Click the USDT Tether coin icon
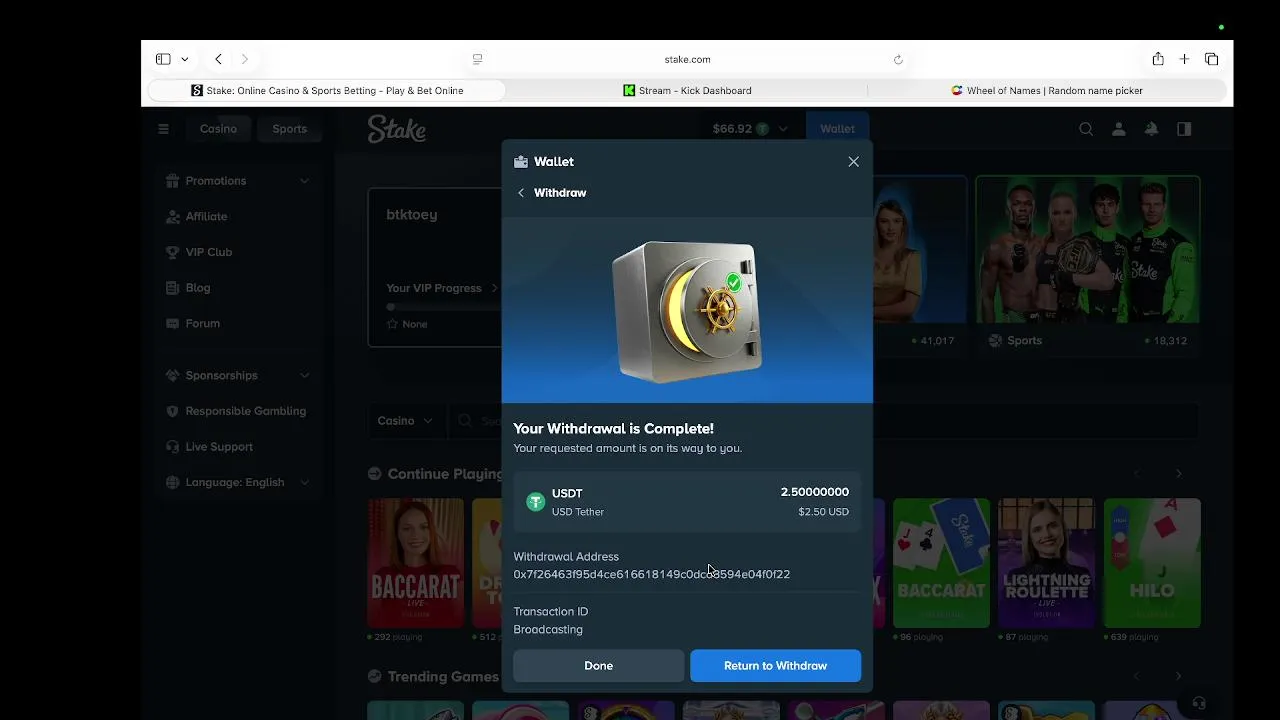Viewport: 1280px width, 720px height. coord(535,502)
